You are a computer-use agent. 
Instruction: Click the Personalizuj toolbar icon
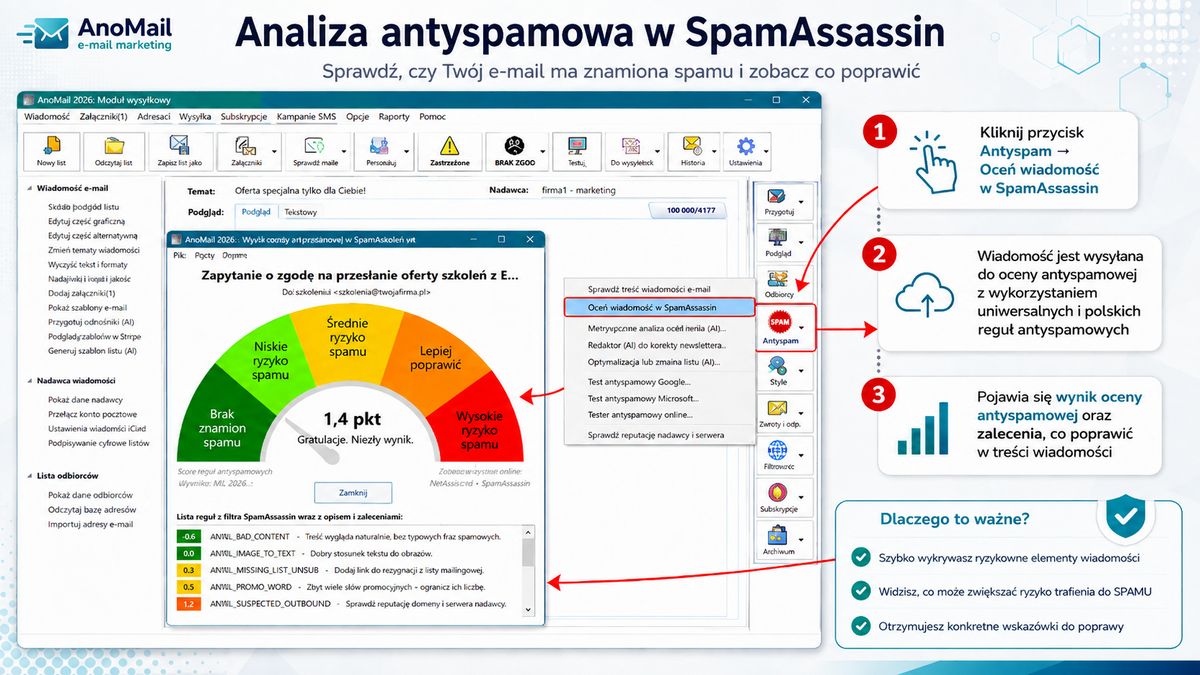380,145
